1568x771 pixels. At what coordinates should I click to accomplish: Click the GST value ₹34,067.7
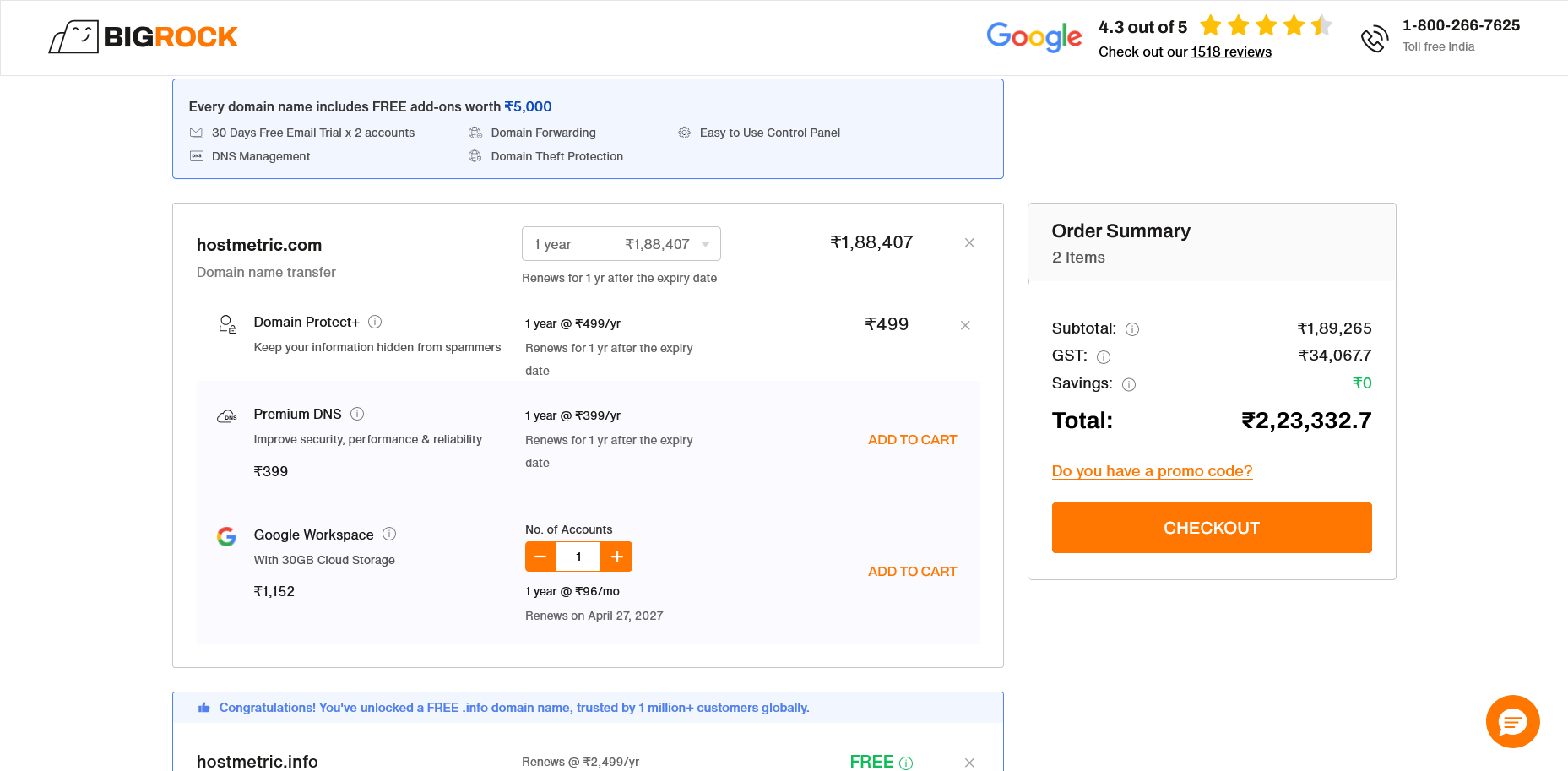[1335, 356]
